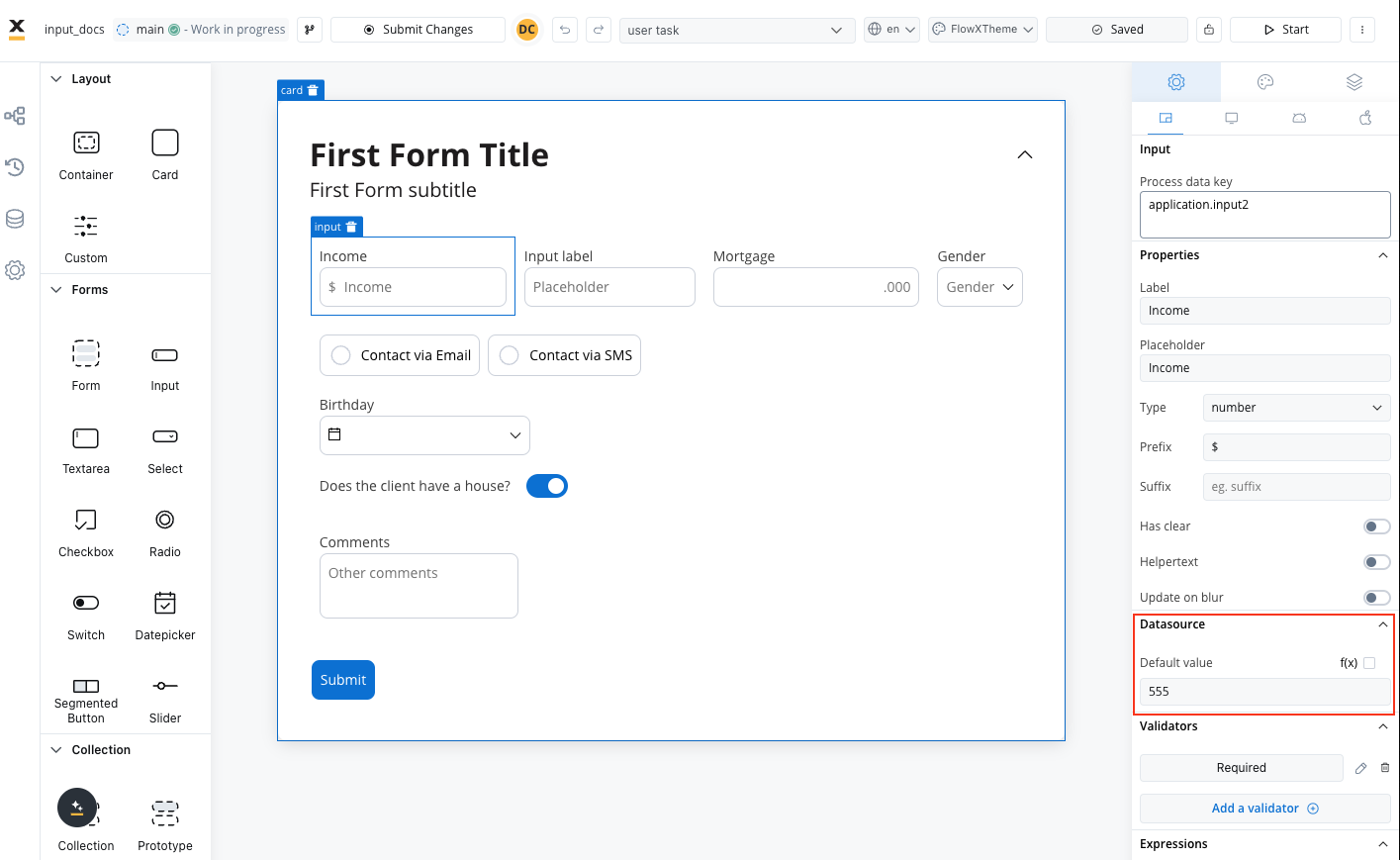Collapse the Layout section
Image resolution: width=1400 pixels, height=860 pixels.
click(56, 79)
